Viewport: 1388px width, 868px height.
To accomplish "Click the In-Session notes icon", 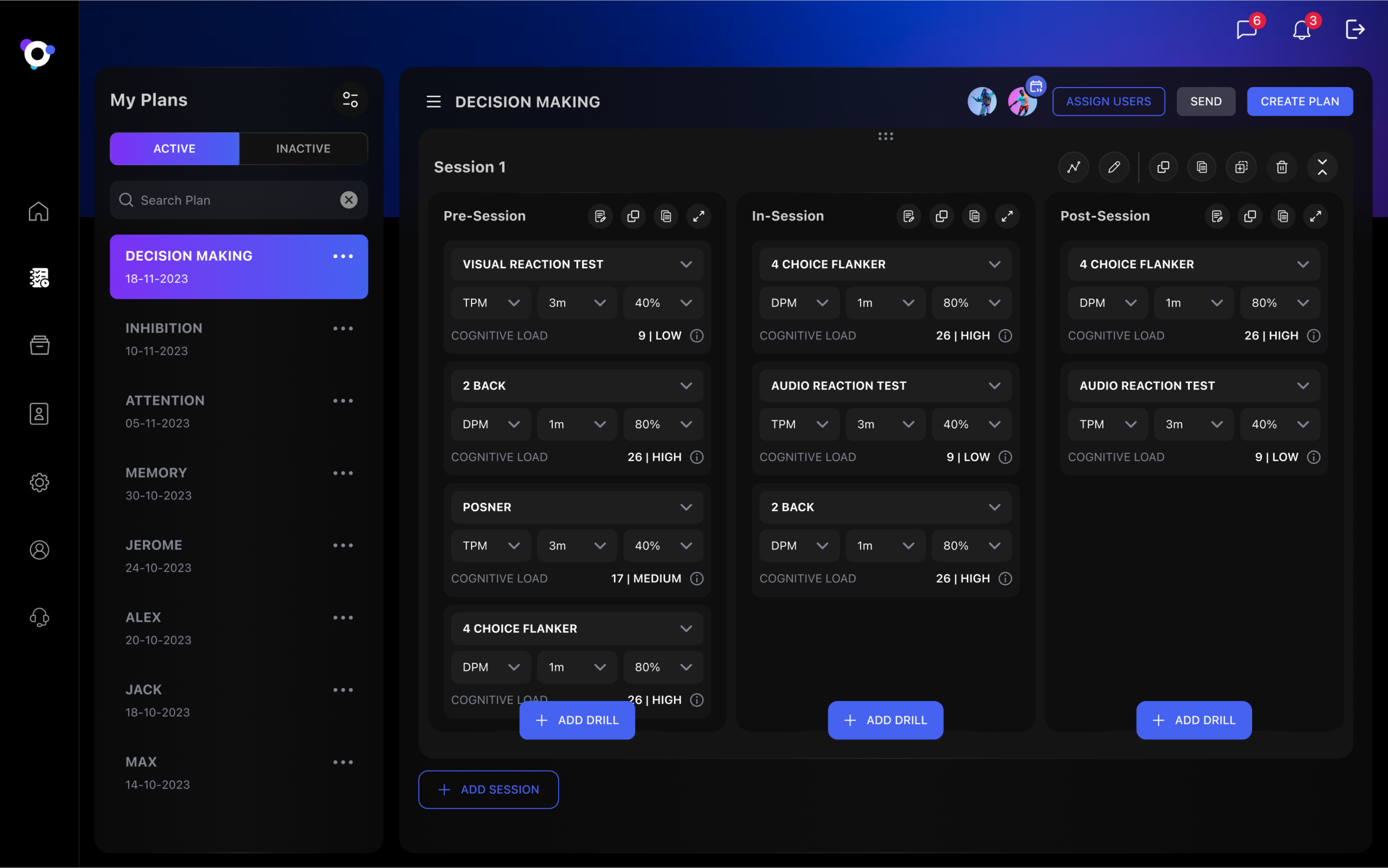I will (x=909, y=216).
